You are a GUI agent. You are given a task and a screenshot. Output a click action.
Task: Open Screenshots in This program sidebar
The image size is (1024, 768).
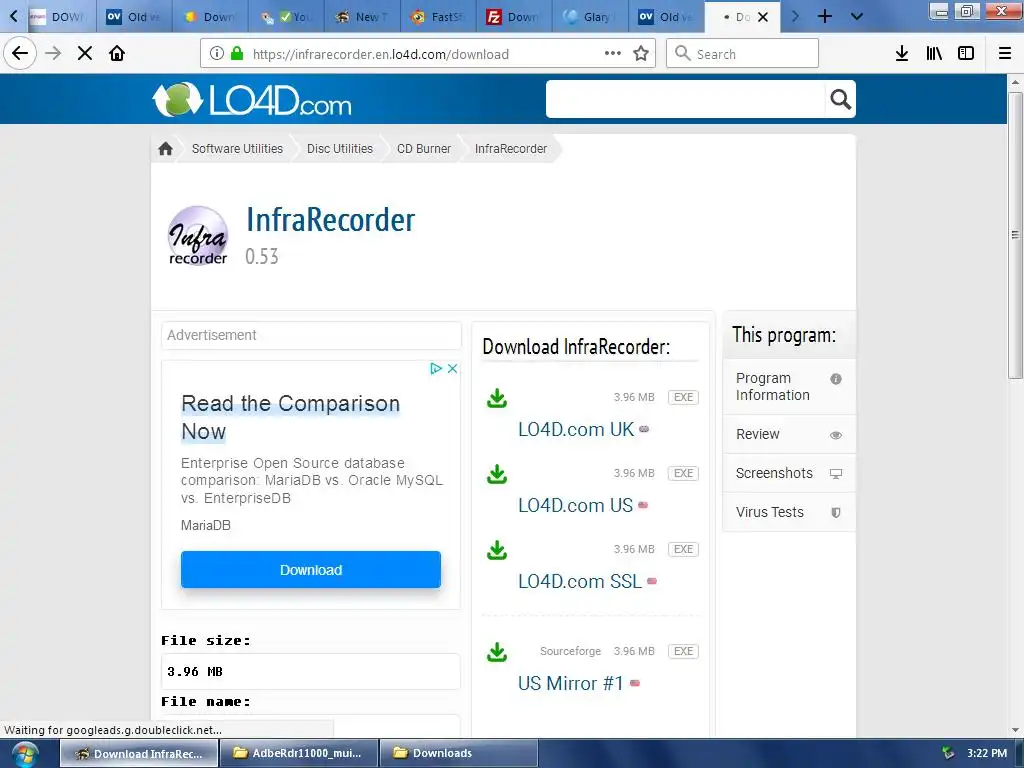click(x=789, y=473)
